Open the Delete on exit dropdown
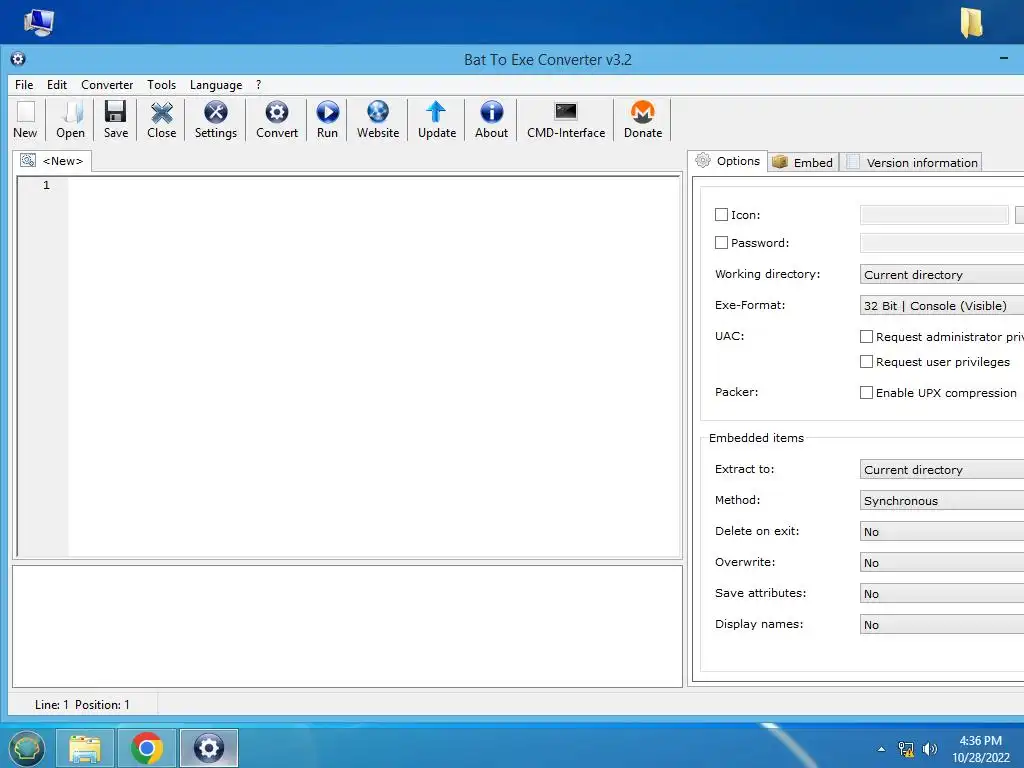 click(942, 532)
